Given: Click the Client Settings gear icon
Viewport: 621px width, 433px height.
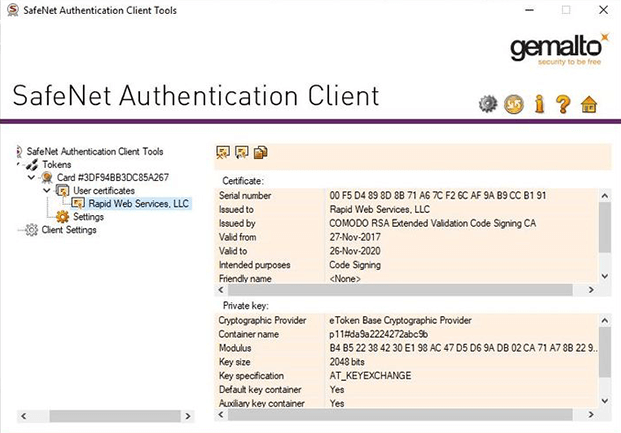Looking at the screenshot, I should click(31, 230).
